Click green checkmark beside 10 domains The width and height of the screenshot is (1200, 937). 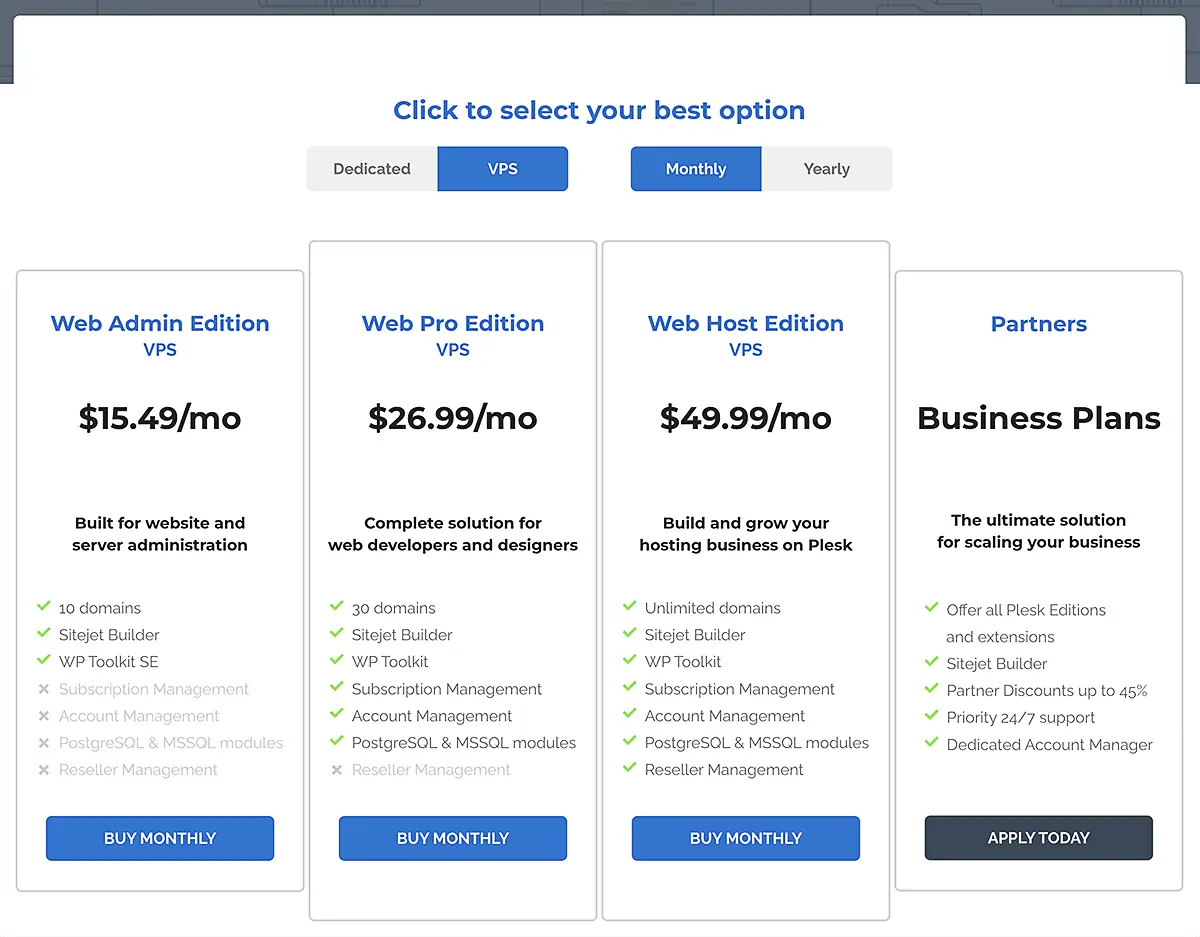(x=44, y=606)
